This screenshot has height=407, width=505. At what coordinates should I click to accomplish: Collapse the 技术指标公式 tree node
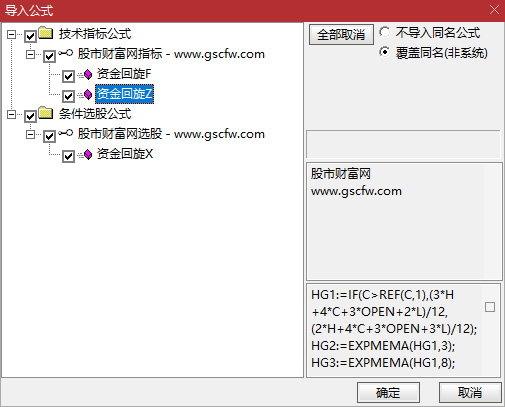click(x=11, y=34)
